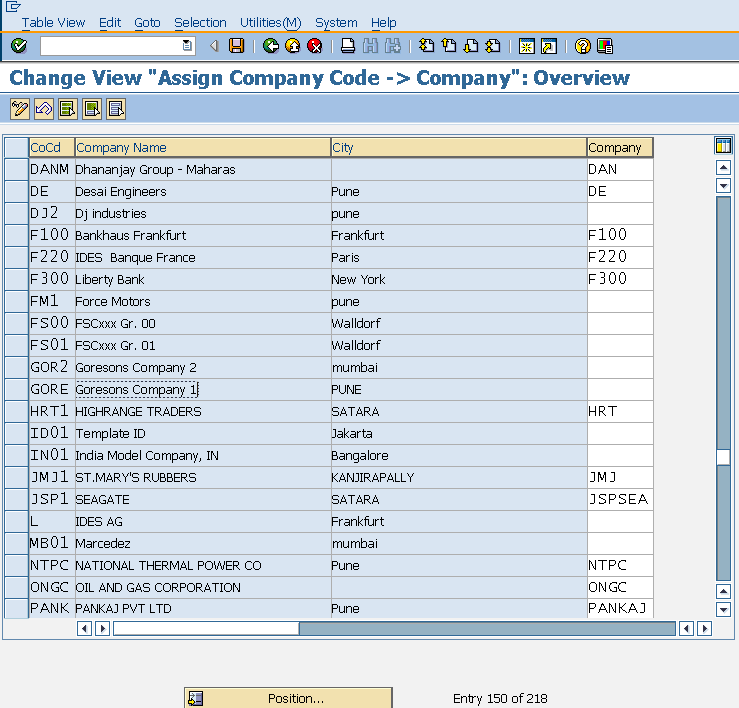Select the row for GORE Goresons Company 1

pos(16,390)
